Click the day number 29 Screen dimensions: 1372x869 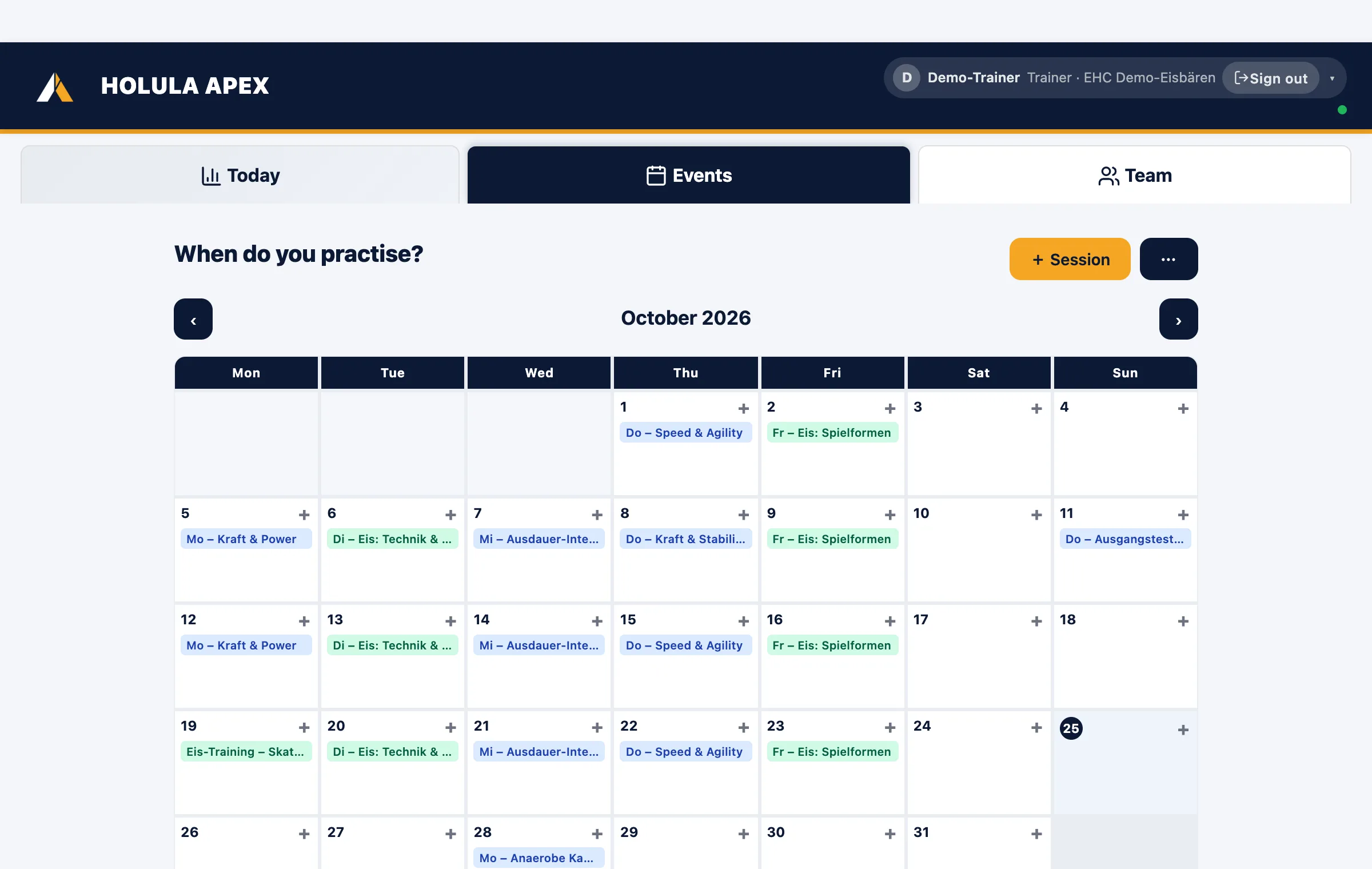coord(629,832)
